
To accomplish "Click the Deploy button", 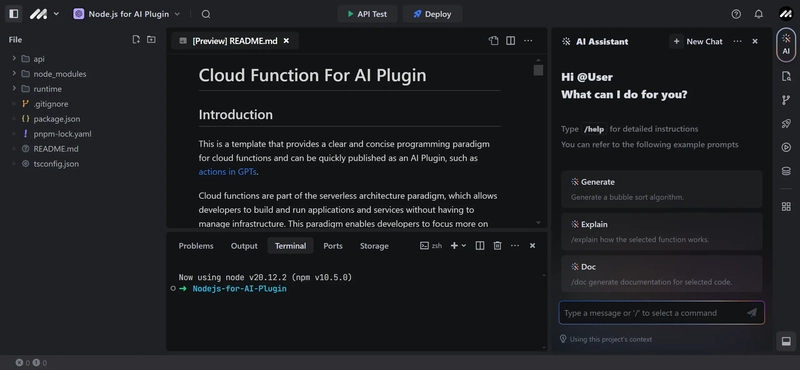I will point(432,14).
